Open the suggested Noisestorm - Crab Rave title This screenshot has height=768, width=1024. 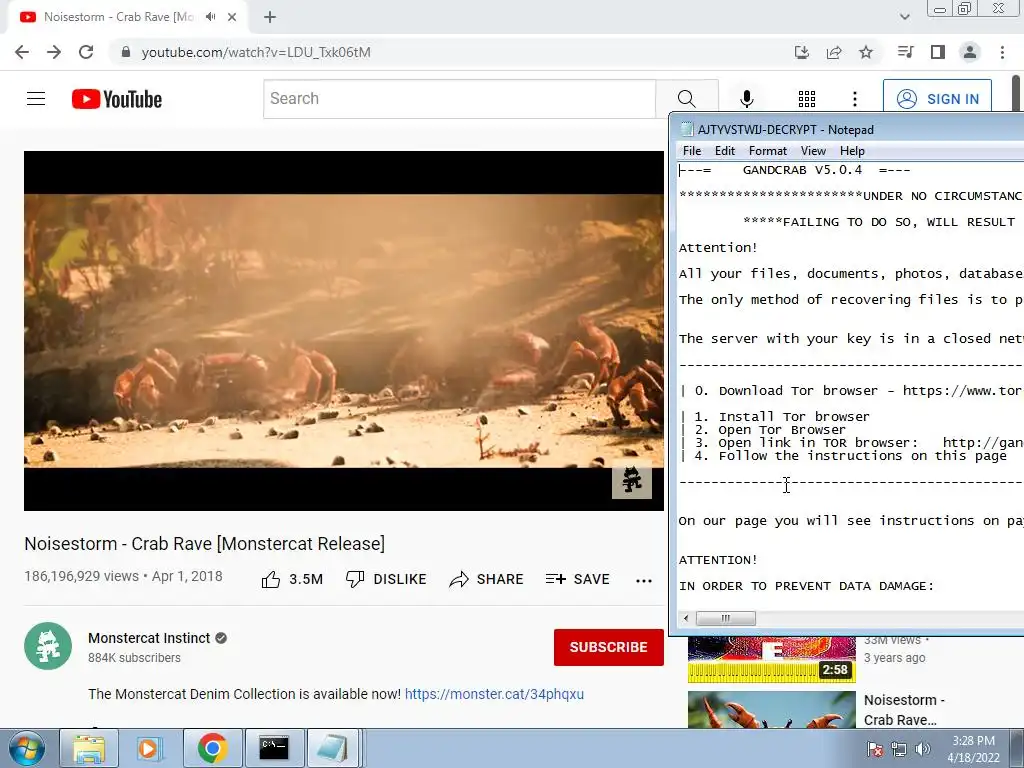coord(904,710)
